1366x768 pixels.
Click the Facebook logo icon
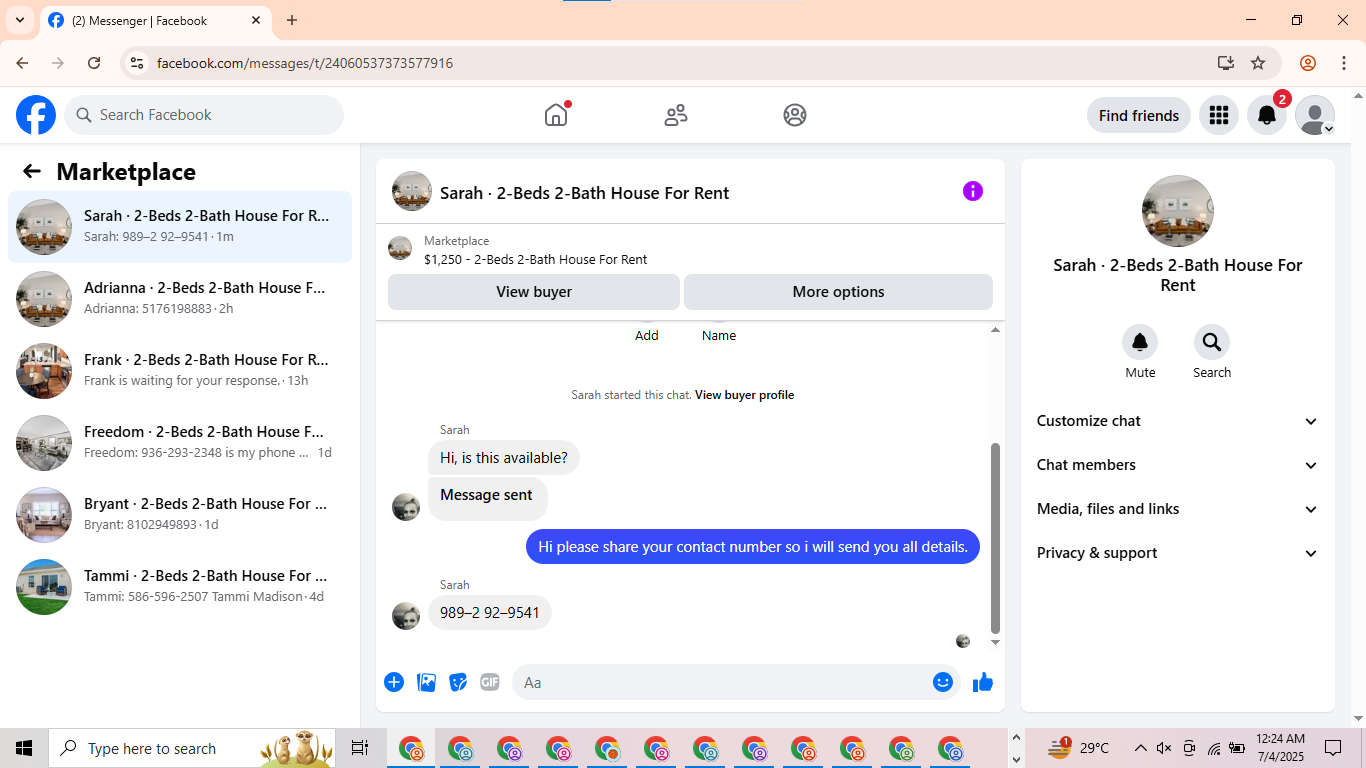point(36,115)
